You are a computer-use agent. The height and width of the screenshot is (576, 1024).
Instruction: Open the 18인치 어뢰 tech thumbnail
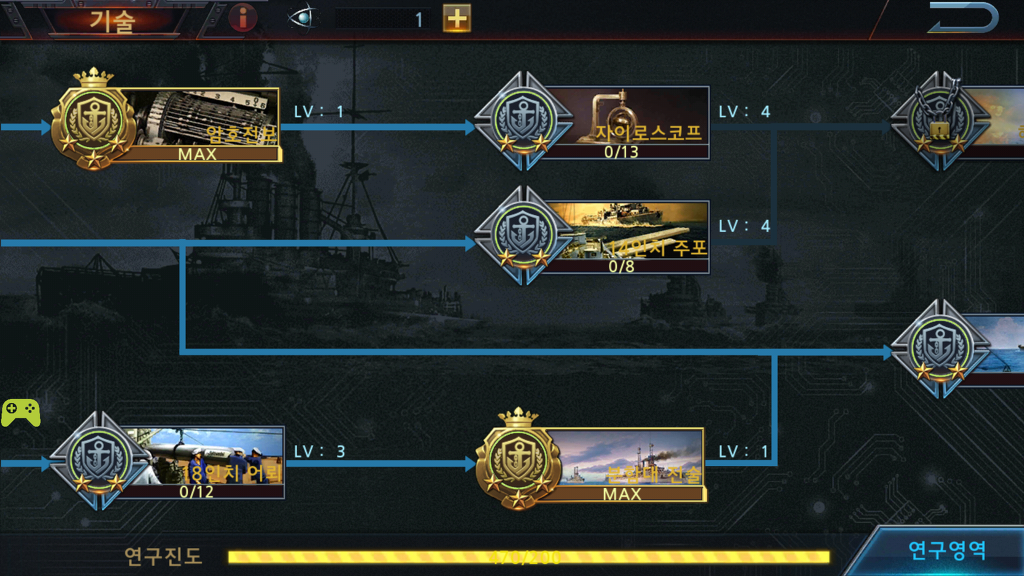coord(204,456)
